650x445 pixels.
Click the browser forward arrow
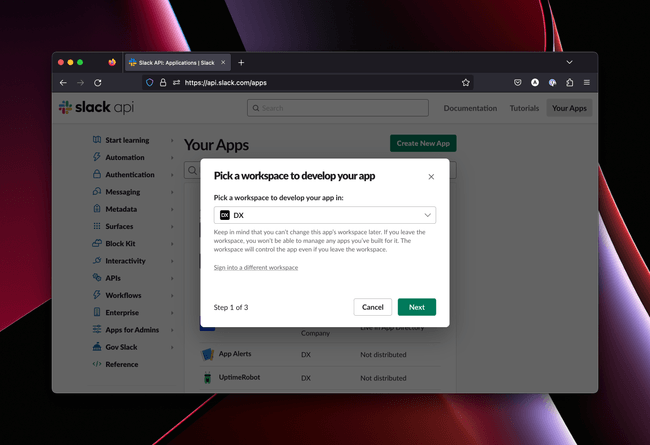tap(80, 83)
